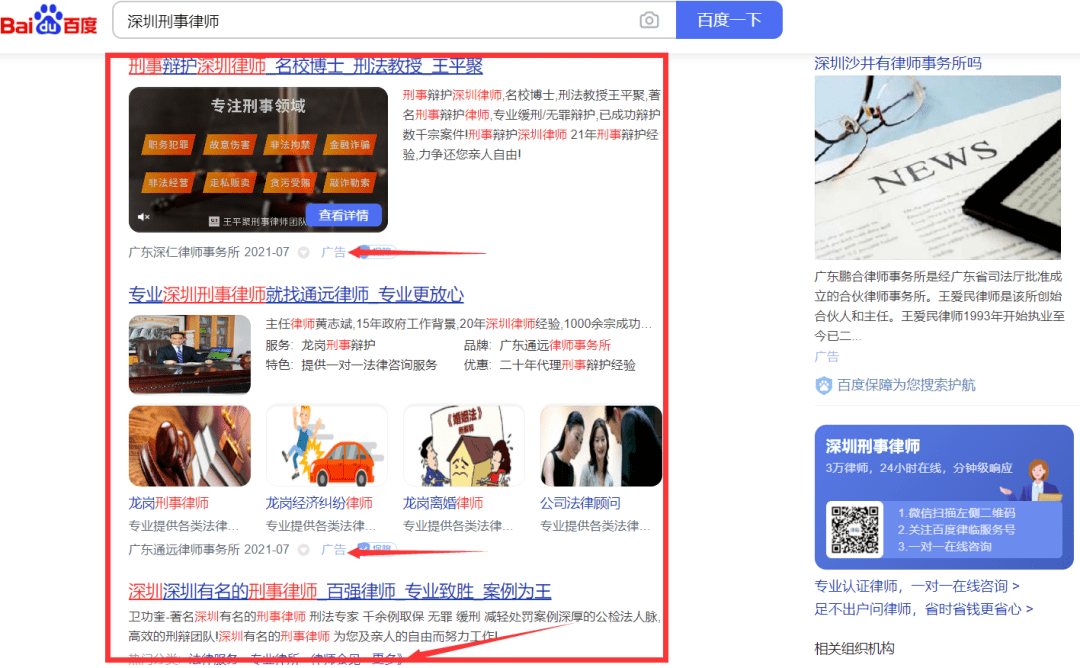Screen dimensions: 1080x668
Task: Click the 广告 label under 广东深仁律师事务所
Action: (x=333, y=252)
